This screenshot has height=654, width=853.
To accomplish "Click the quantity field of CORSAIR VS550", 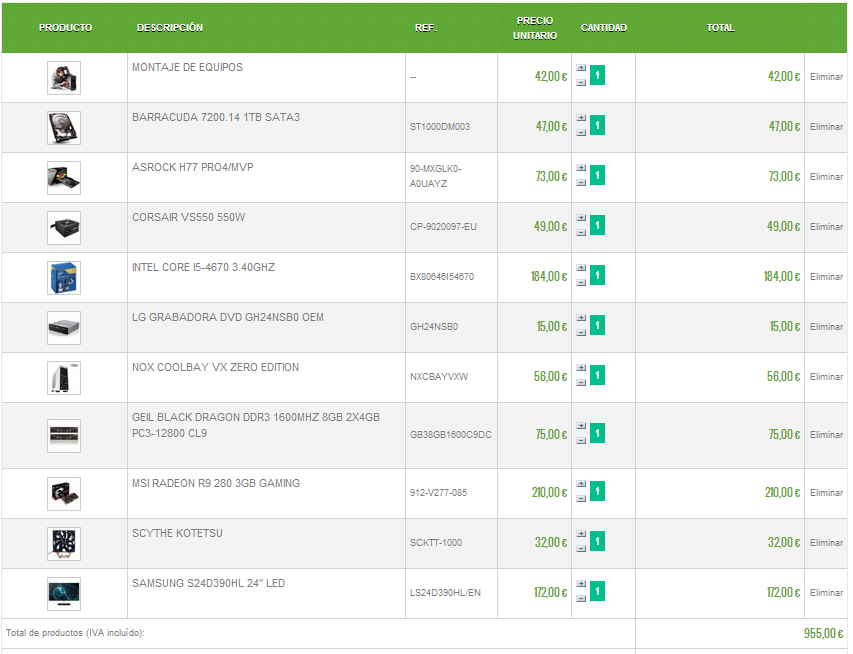I will (x=597, y=225).
